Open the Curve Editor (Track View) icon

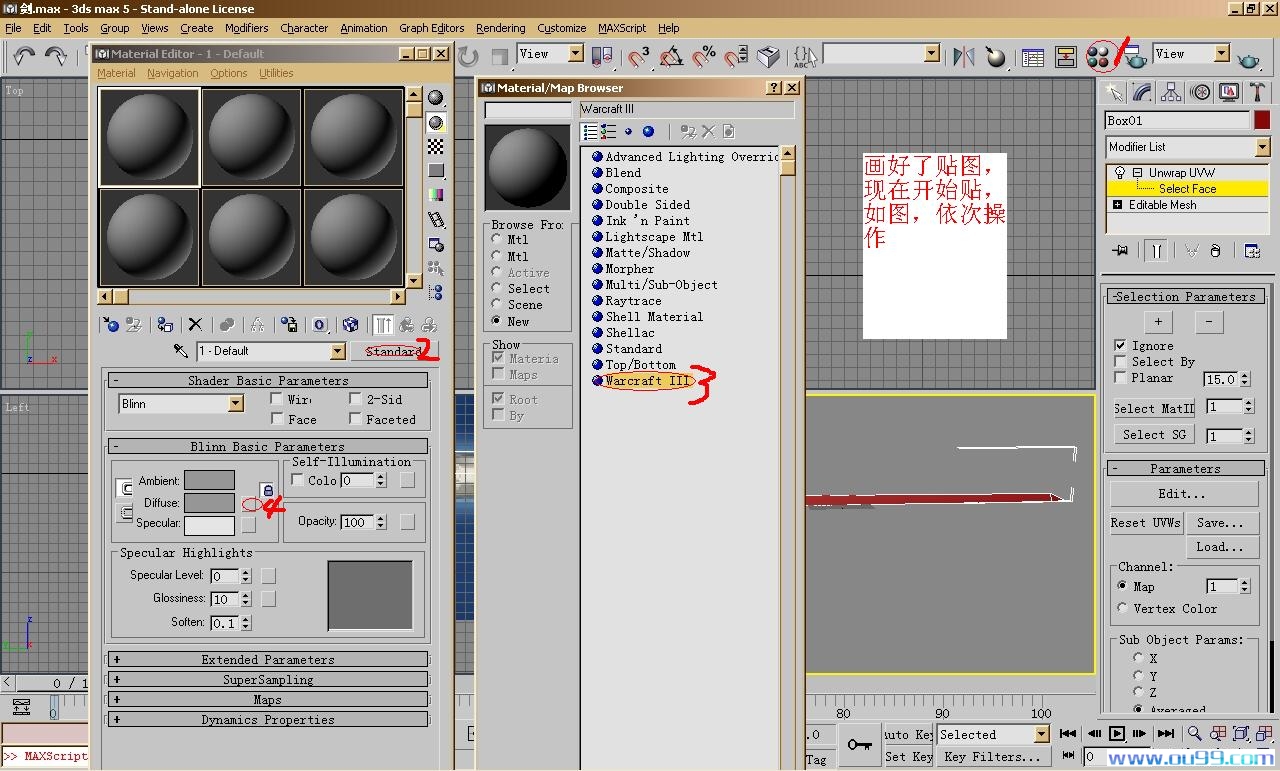pos(1032,57)
